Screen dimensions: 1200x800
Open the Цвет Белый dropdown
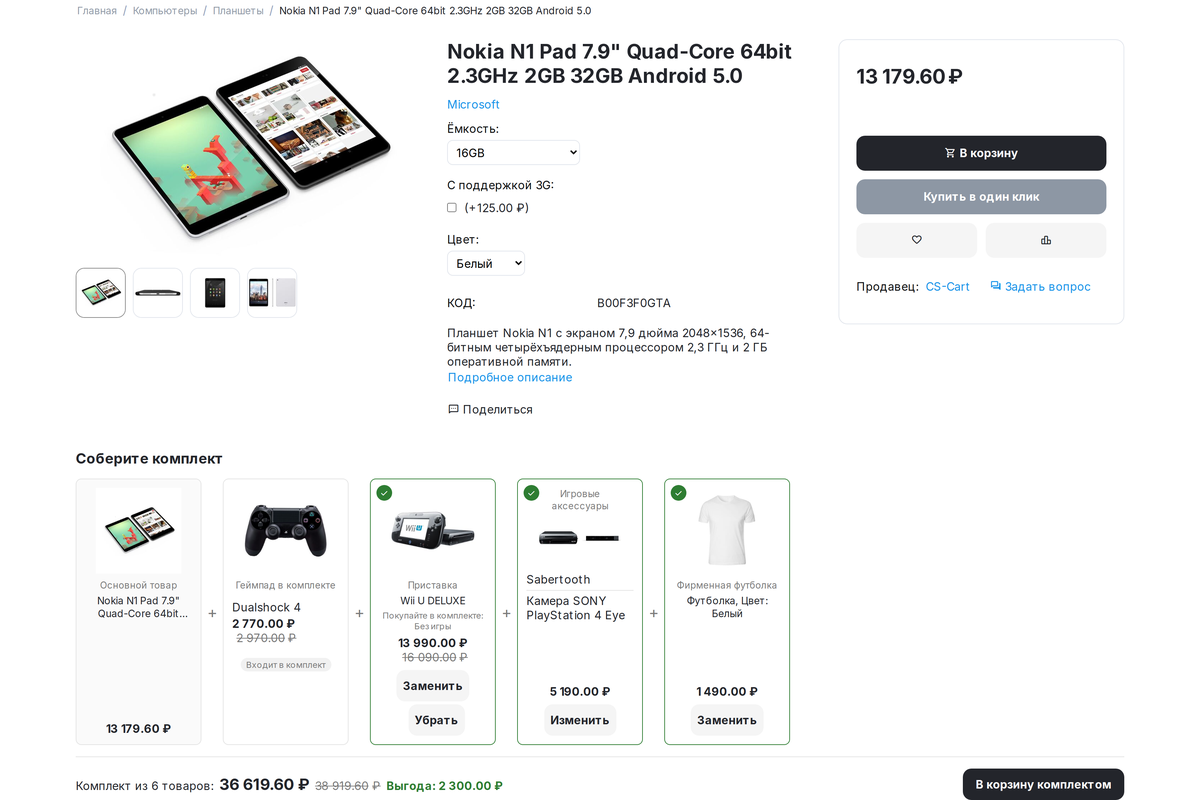(x=486, y=264)
